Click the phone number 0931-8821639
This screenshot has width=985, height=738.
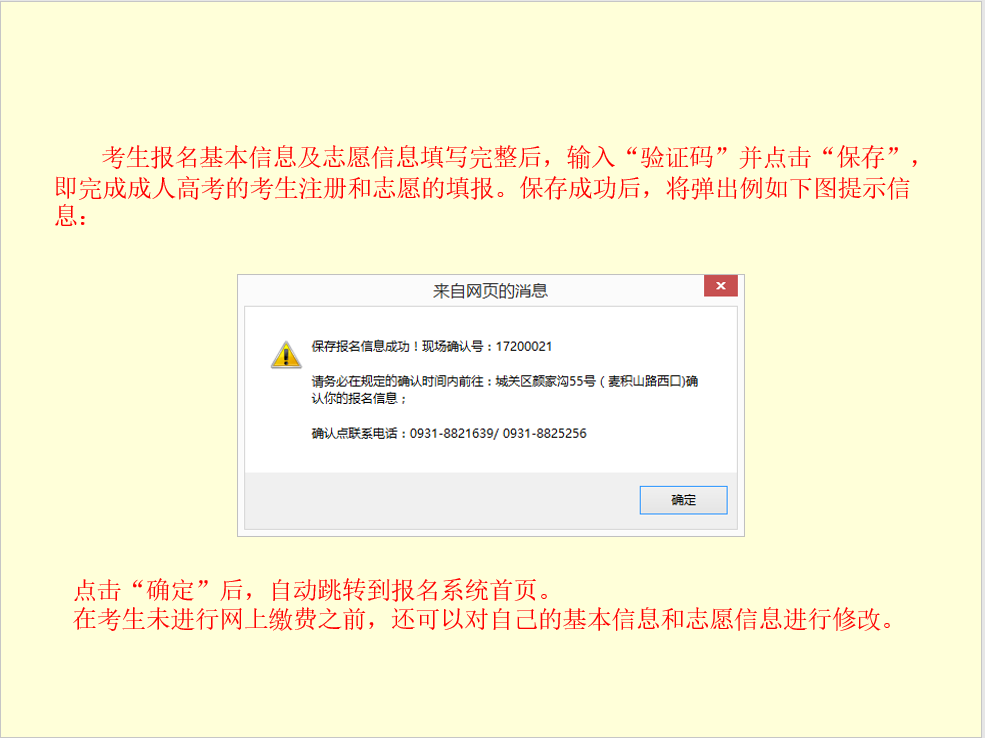pyautogui.click(x=452, y=433)
